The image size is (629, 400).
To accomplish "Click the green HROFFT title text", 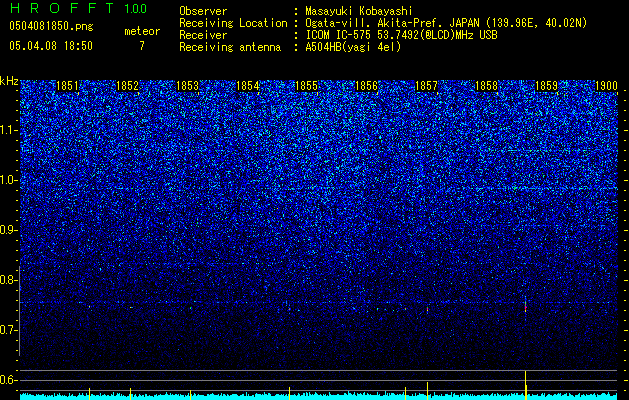I will coord(62,8).
